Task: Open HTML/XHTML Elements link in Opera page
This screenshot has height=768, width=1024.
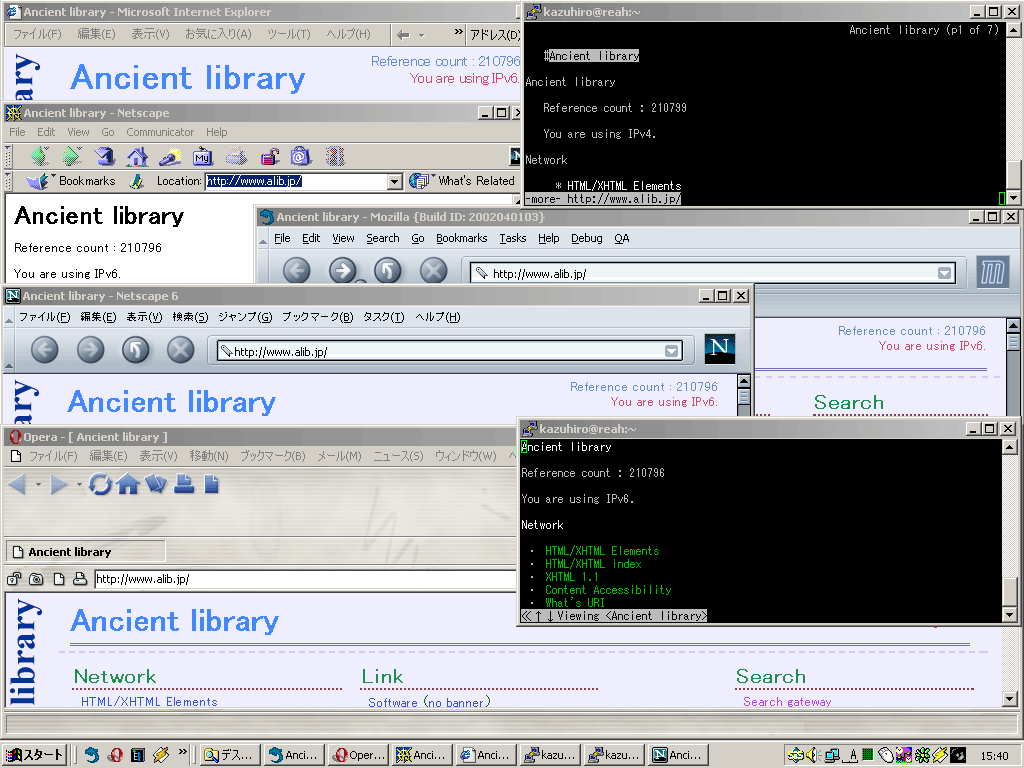Action: click(149, 702)
